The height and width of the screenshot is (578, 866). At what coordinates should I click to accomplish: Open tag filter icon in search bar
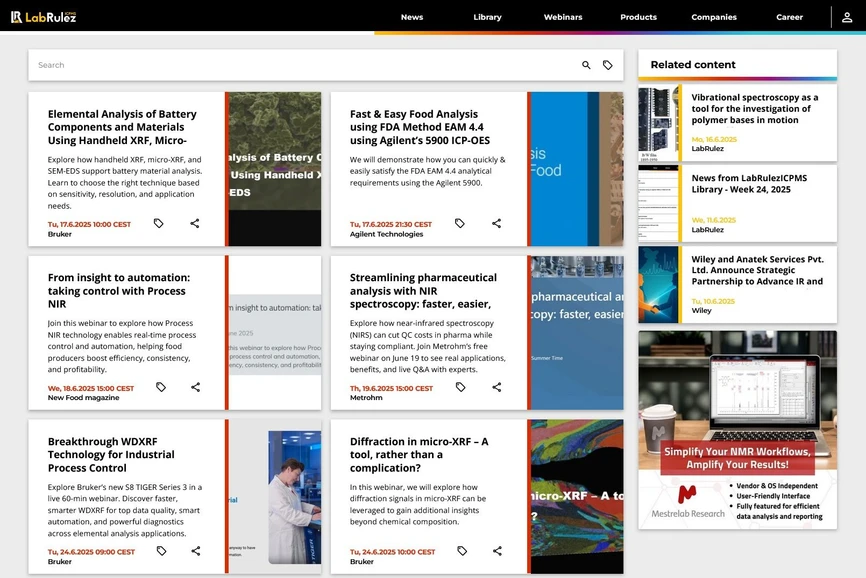tap(608, 65)
